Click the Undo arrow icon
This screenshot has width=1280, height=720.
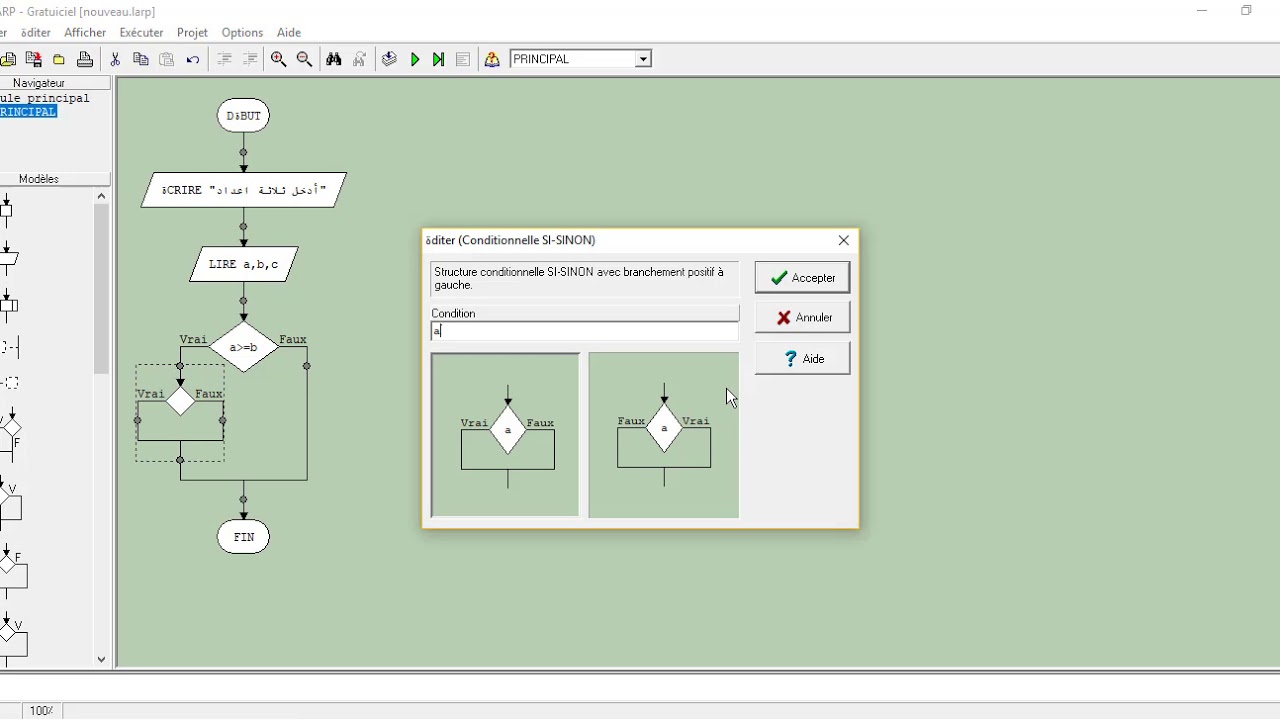point(193,59)
